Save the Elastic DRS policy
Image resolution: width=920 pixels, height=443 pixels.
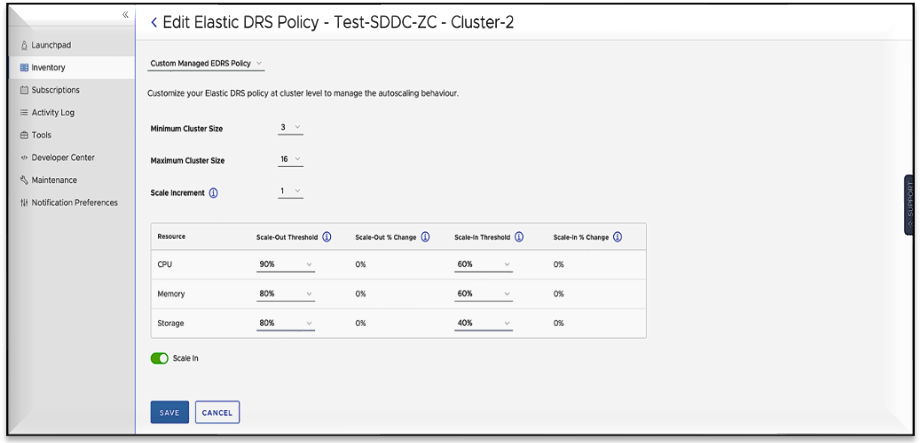pyautogui.click(x=169, y=412)
